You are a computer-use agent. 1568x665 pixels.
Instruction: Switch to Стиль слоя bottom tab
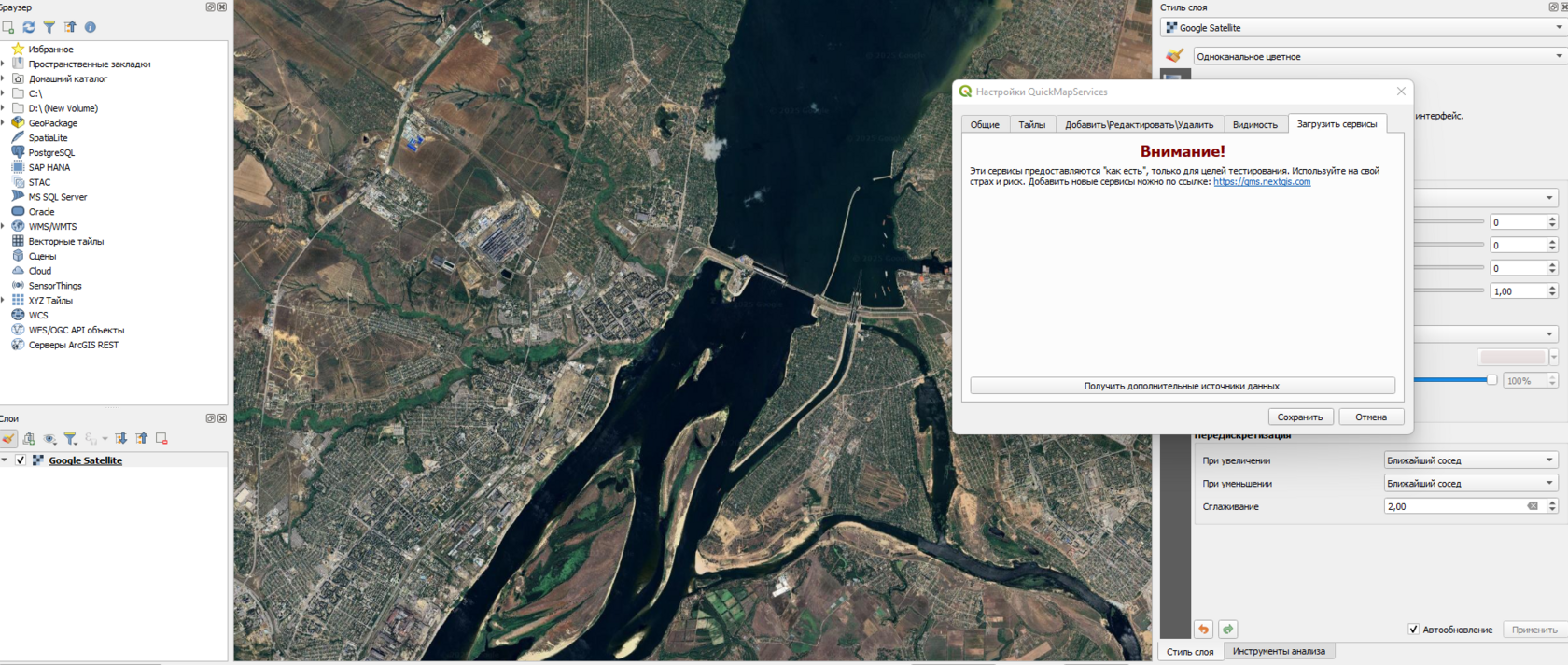1190,652
